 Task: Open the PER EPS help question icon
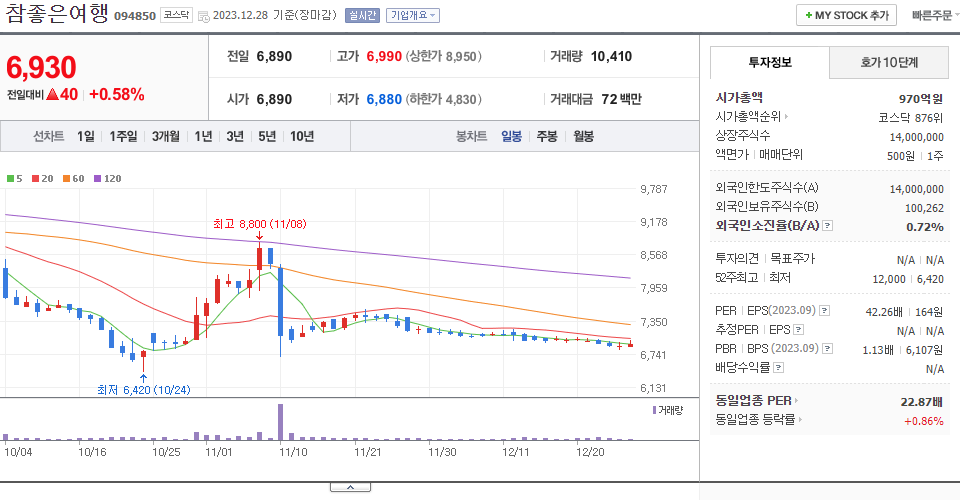tap(825, 310)
